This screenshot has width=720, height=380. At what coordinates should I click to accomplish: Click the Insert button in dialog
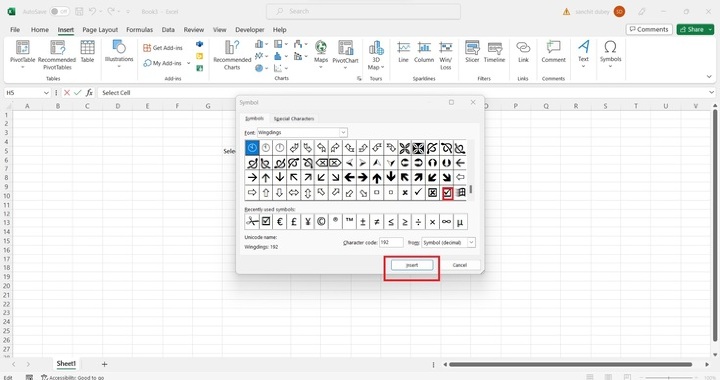[412, 265]
